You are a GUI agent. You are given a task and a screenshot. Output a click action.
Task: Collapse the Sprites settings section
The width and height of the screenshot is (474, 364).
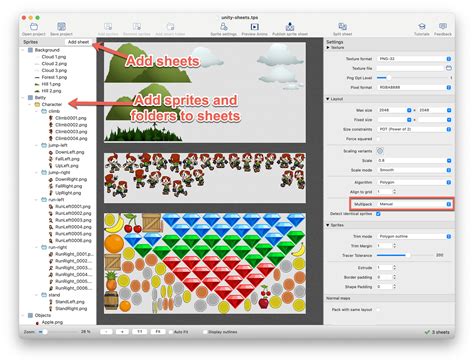point(328,225)
